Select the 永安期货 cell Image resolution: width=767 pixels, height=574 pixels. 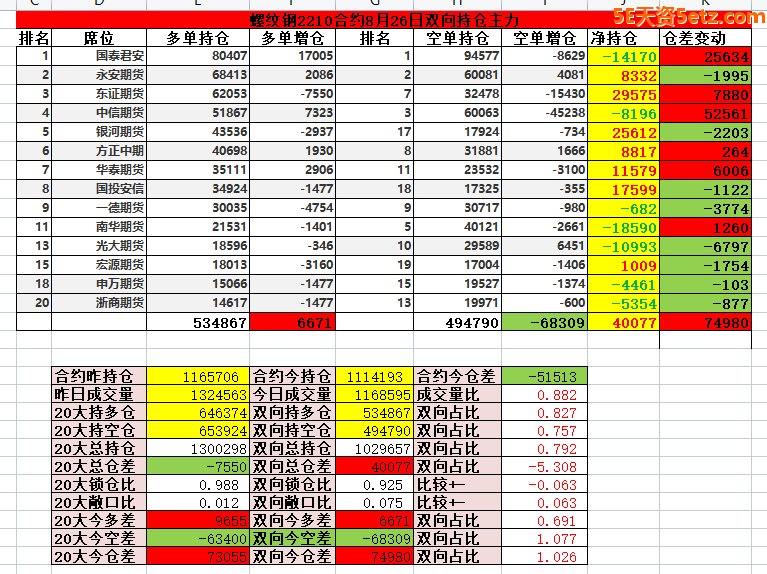point(99,75)
